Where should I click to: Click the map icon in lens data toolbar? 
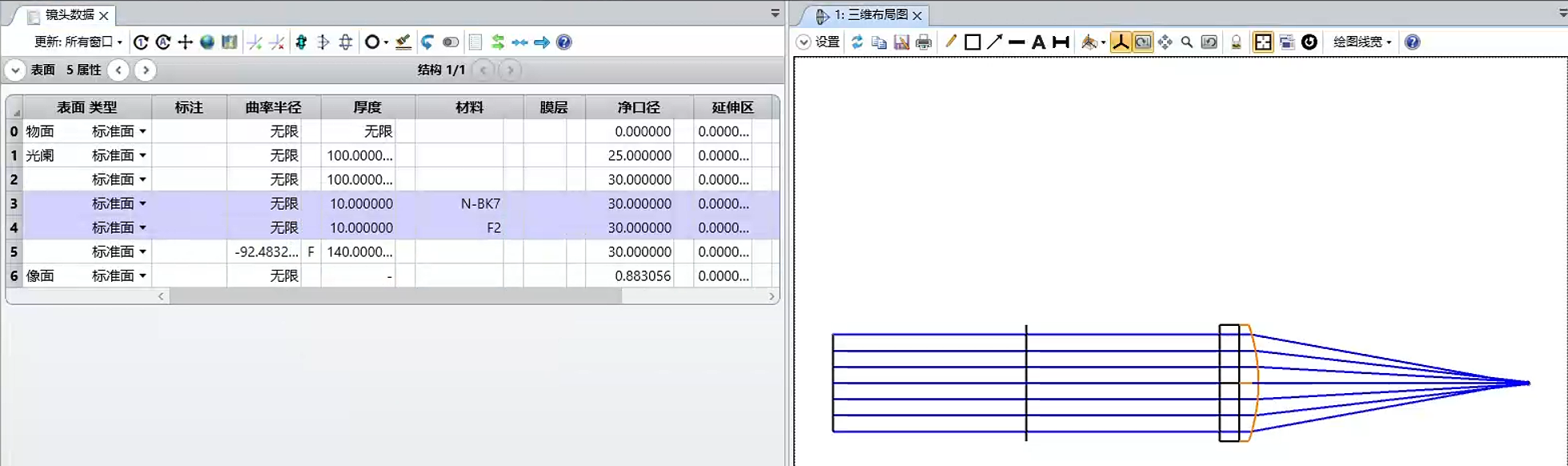[230, 42]
